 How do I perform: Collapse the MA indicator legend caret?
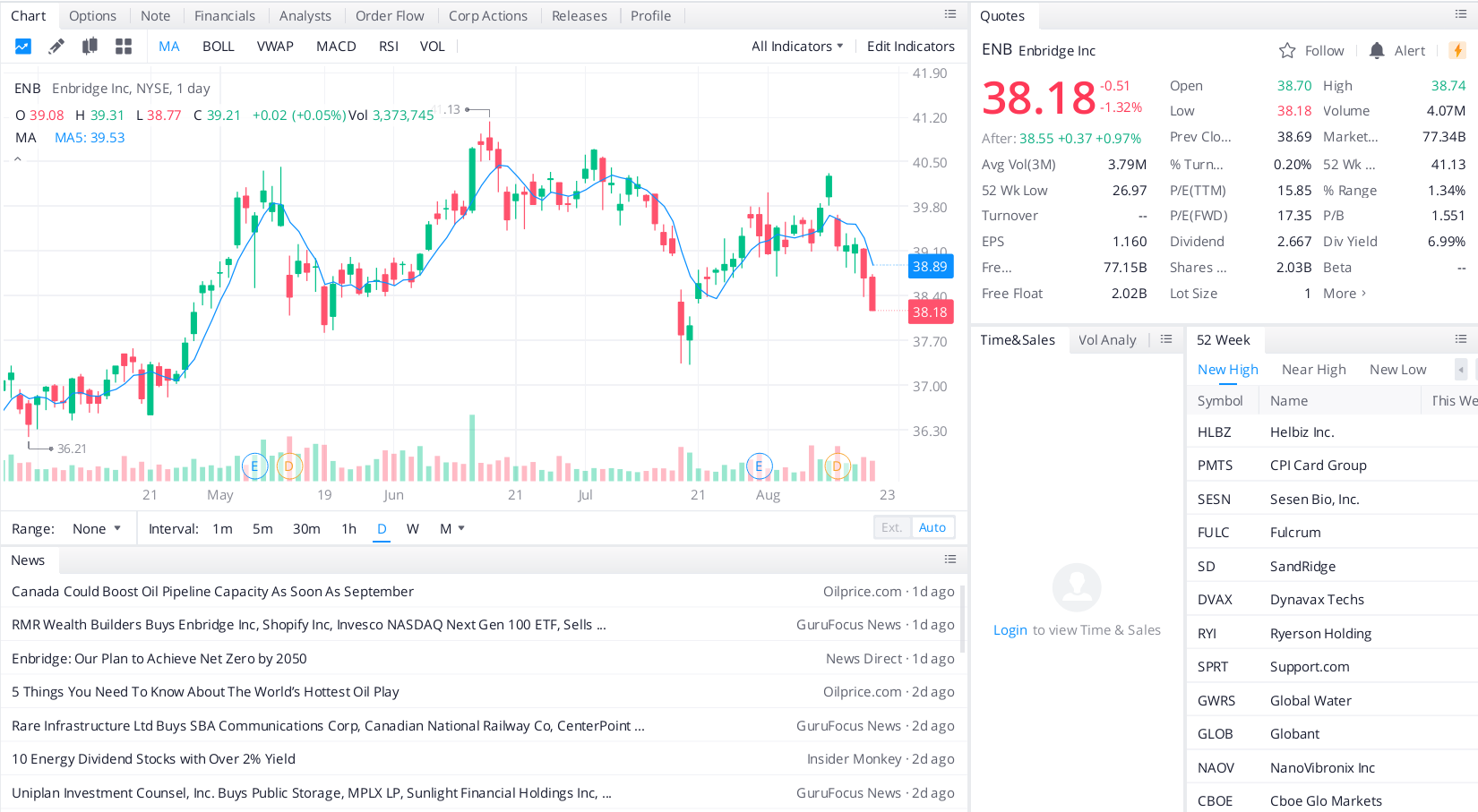(17, 159)
